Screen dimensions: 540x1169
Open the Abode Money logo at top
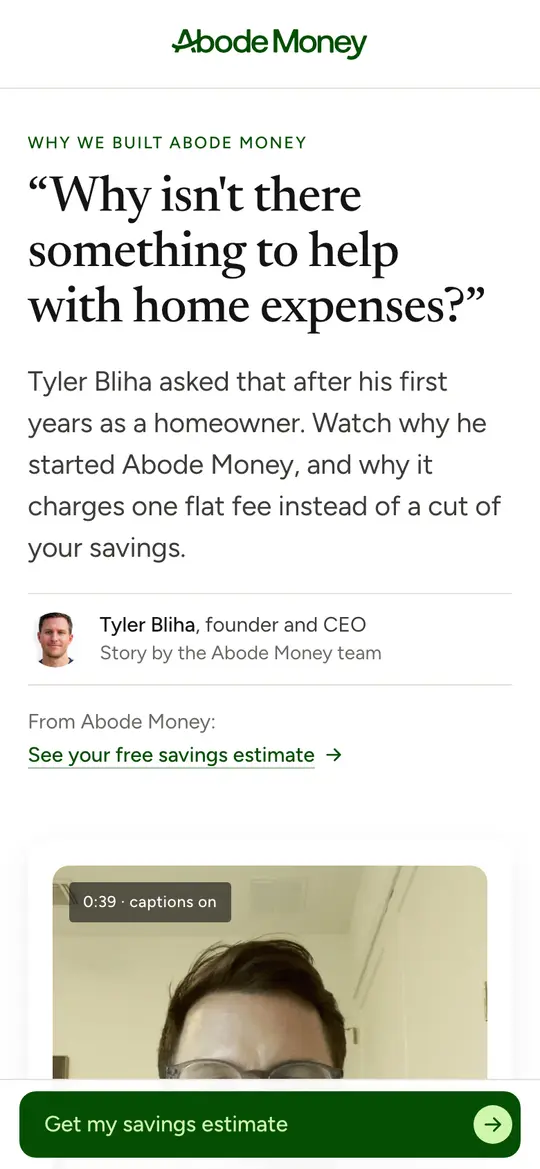point(269,43)
